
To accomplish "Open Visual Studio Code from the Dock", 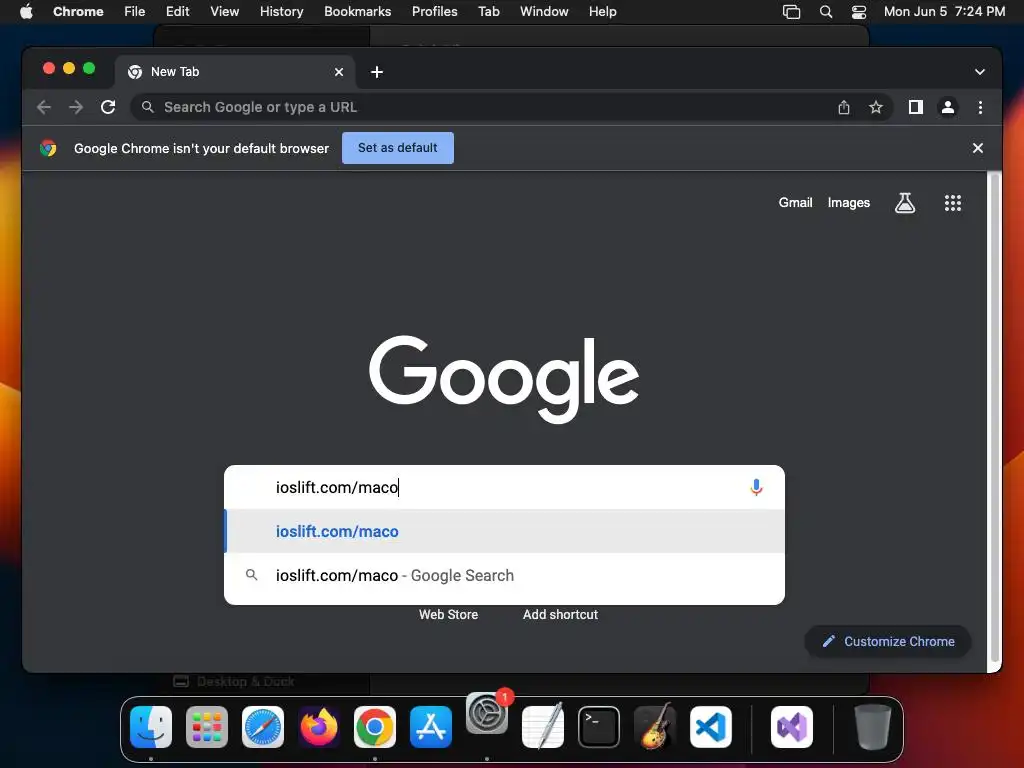I will pyautogui.click(x=711, y=727).
